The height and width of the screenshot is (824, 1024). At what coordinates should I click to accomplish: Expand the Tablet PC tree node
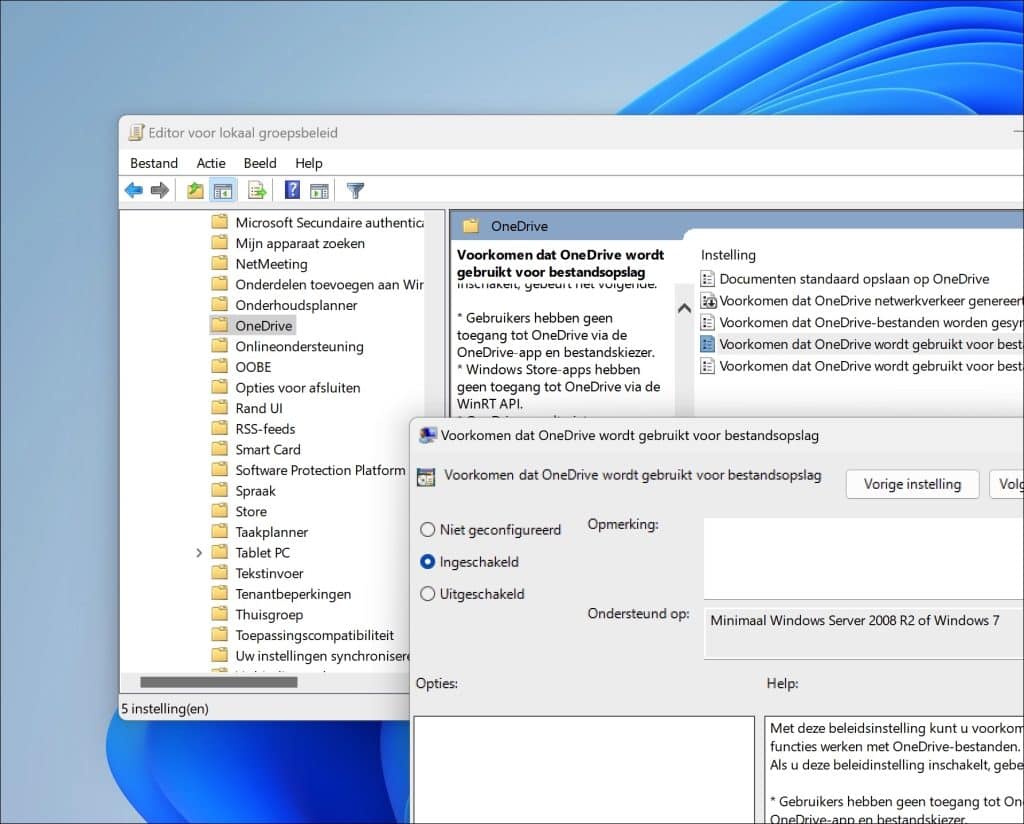point(199,553)
